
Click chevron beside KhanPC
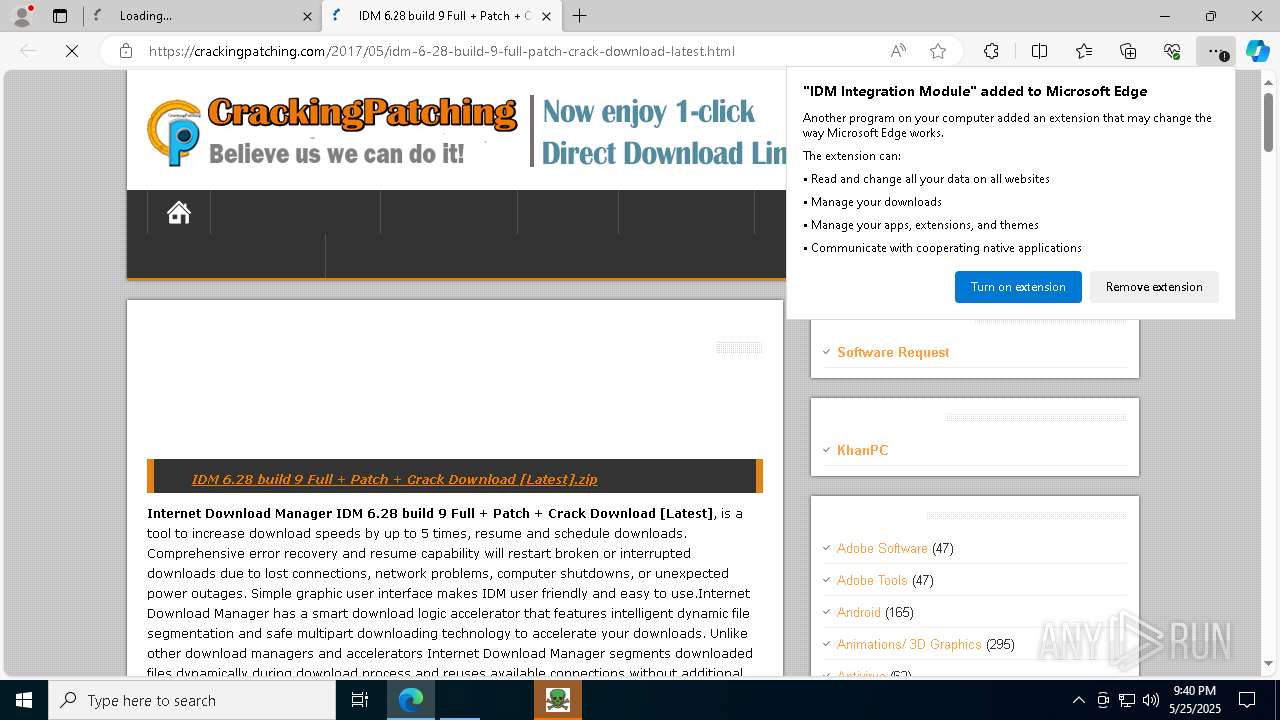826,450
